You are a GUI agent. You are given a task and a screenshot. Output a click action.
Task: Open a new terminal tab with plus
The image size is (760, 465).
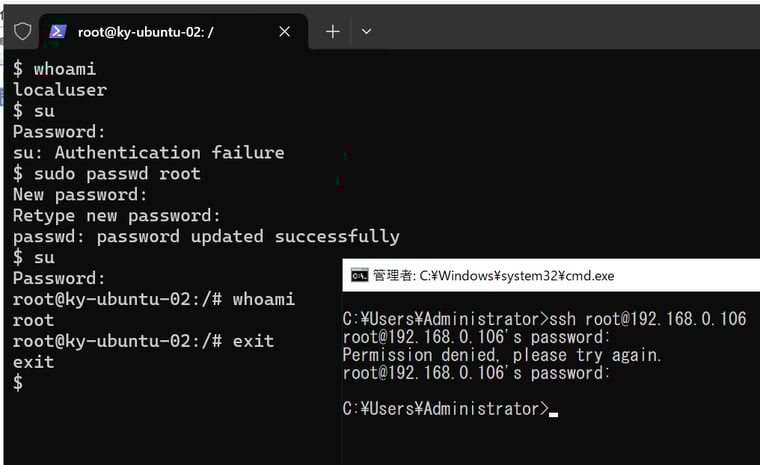332,32
